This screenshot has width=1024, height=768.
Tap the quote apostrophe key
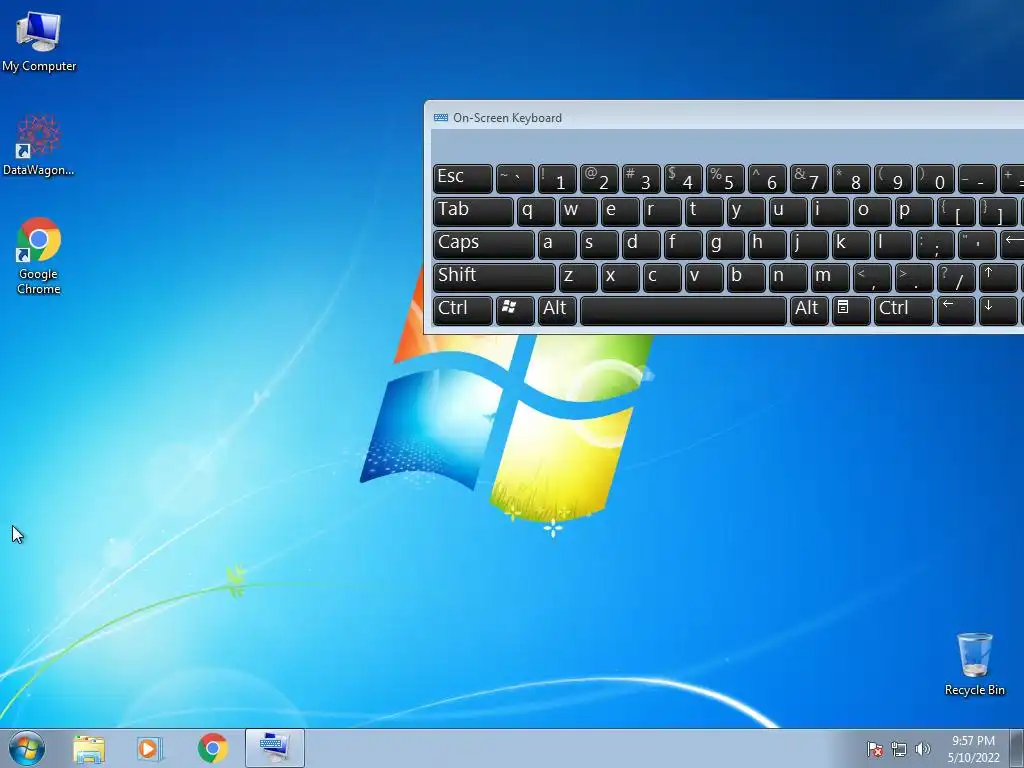[x=976, y=244]
